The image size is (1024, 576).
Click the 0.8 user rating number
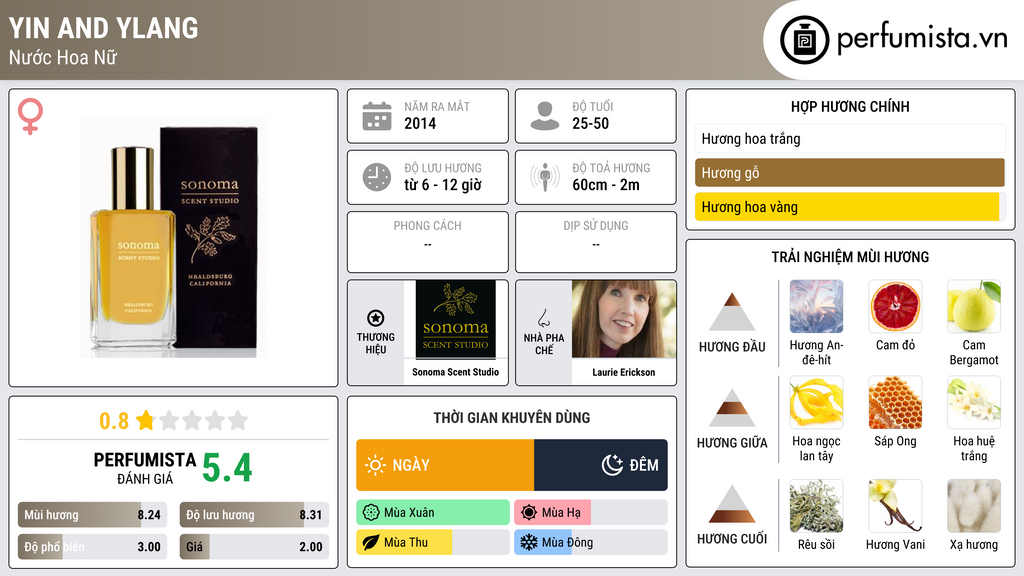114,421
